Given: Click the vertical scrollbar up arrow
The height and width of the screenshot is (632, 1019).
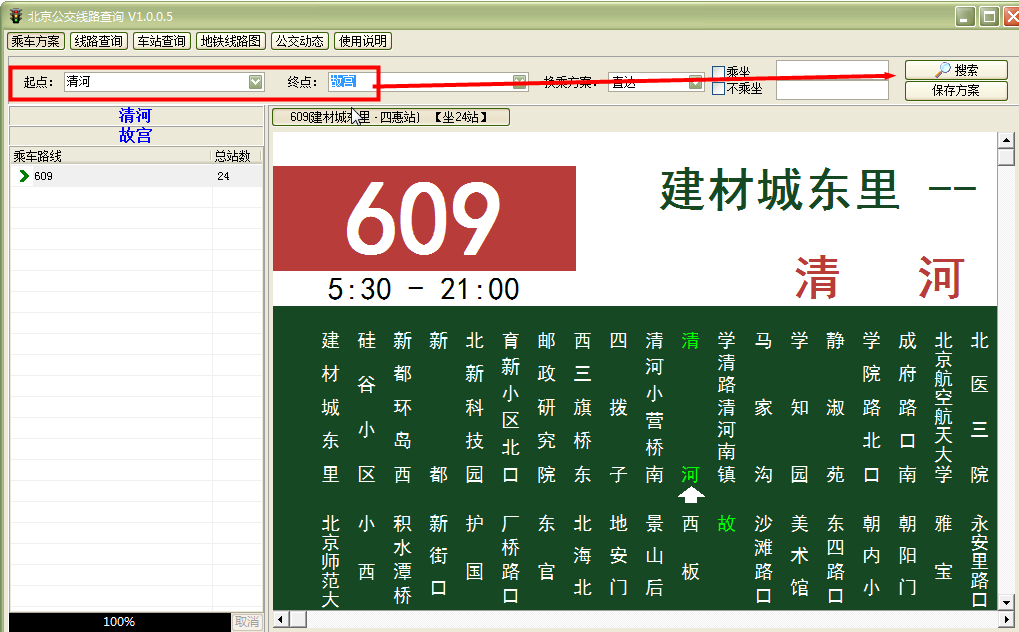Looking at the screenshot, I should tap(1006, 140).
